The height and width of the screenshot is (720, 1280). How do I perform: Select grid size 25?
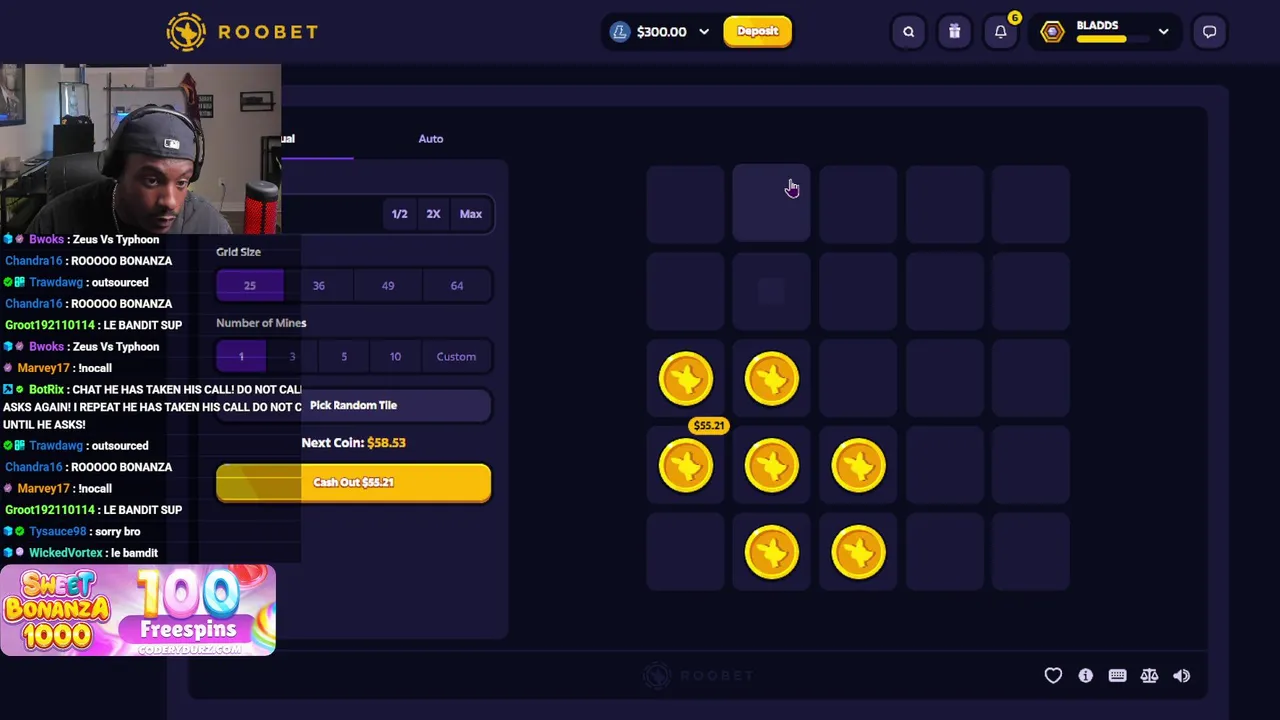250,286
